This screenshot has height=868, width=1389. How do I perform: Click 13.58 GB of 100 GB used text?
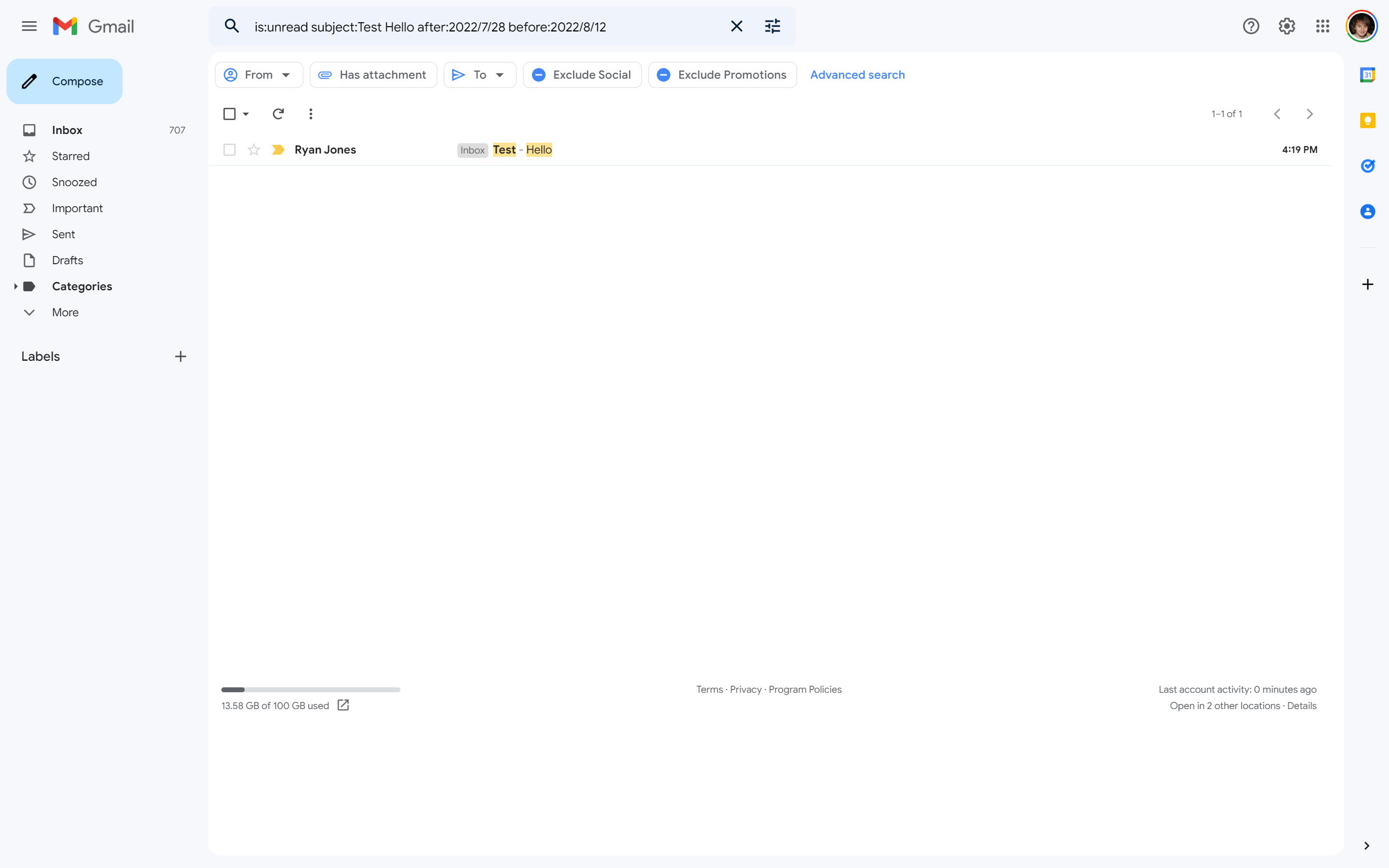tap(275, 706)
